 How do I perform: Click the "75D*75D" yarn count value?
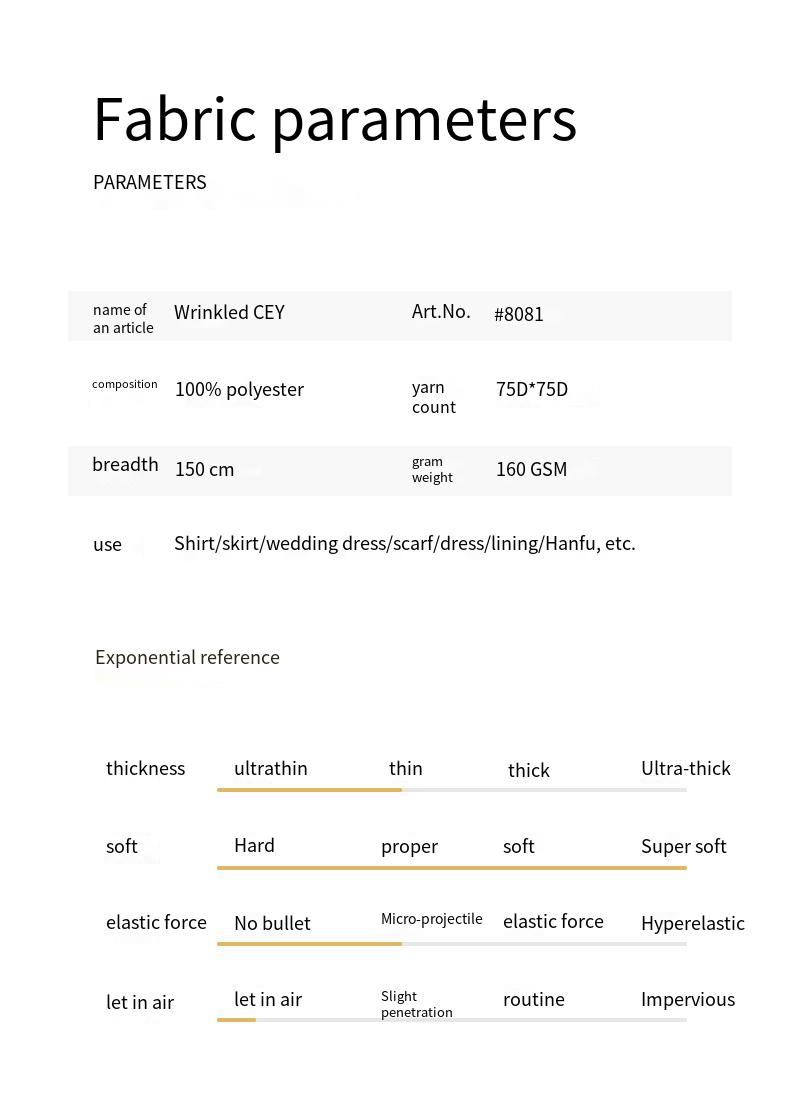(532, 389)
